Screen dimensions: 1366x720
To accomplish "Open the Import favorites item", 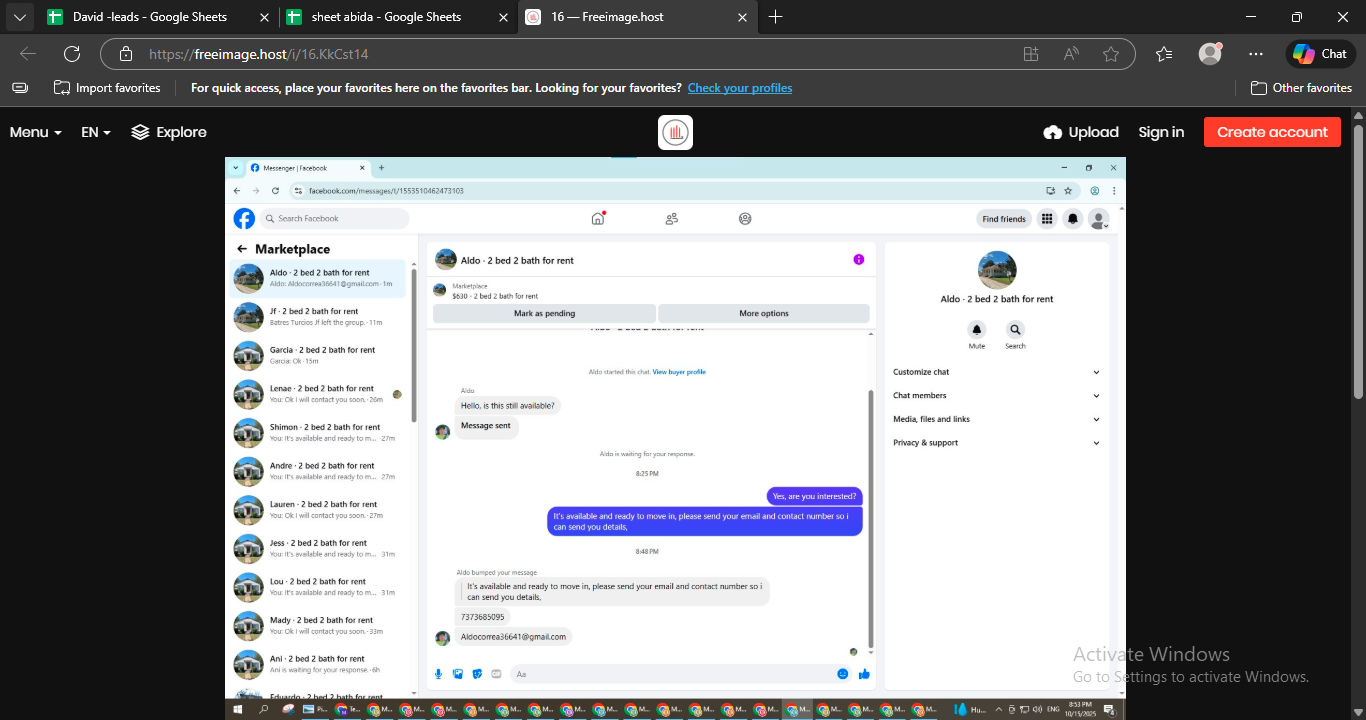I will (107, 88).
